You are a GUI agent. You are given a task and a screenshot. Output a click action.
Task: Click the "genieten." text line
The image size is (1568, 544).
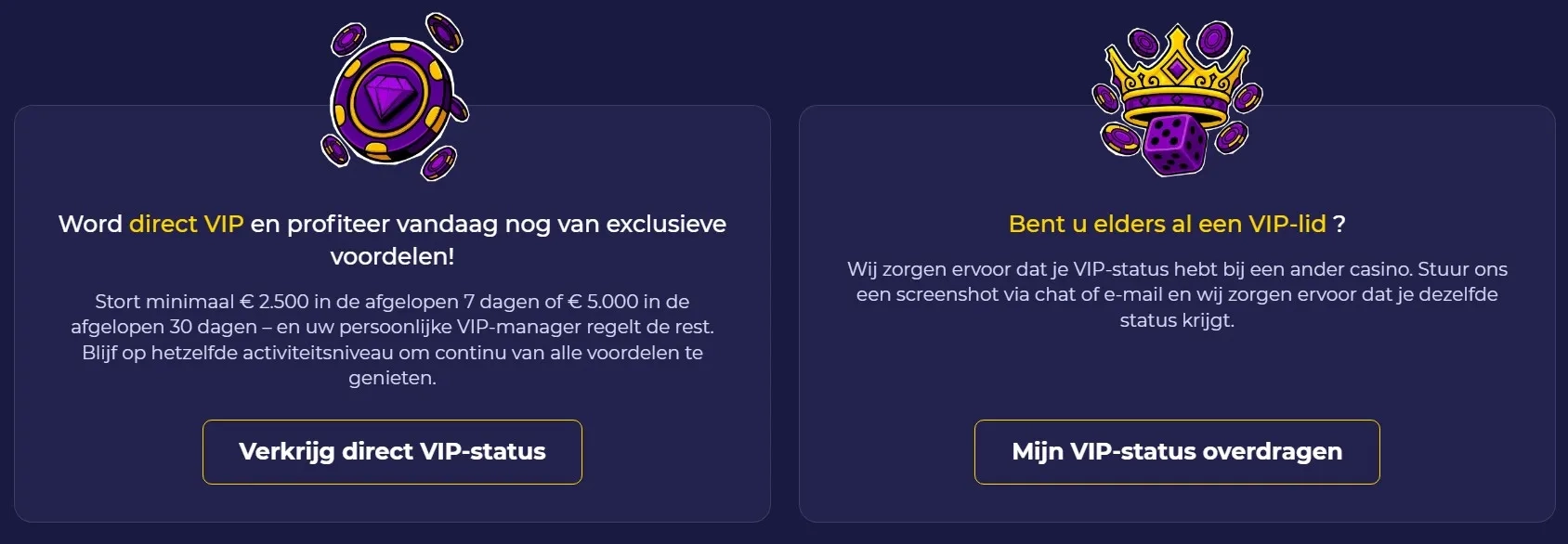[x=392, y=378]
